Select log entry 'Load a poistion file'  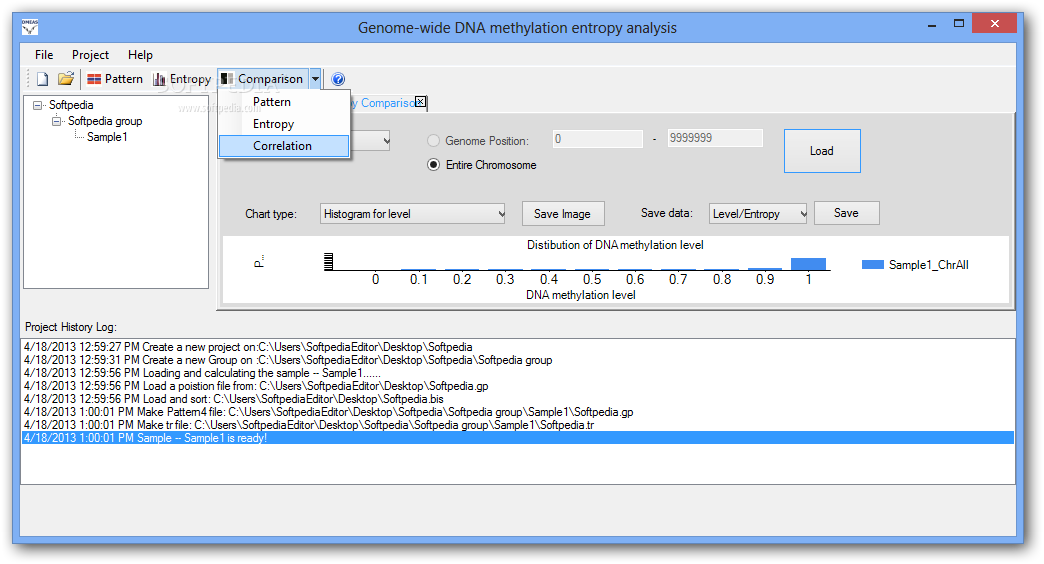coord(517,386)
